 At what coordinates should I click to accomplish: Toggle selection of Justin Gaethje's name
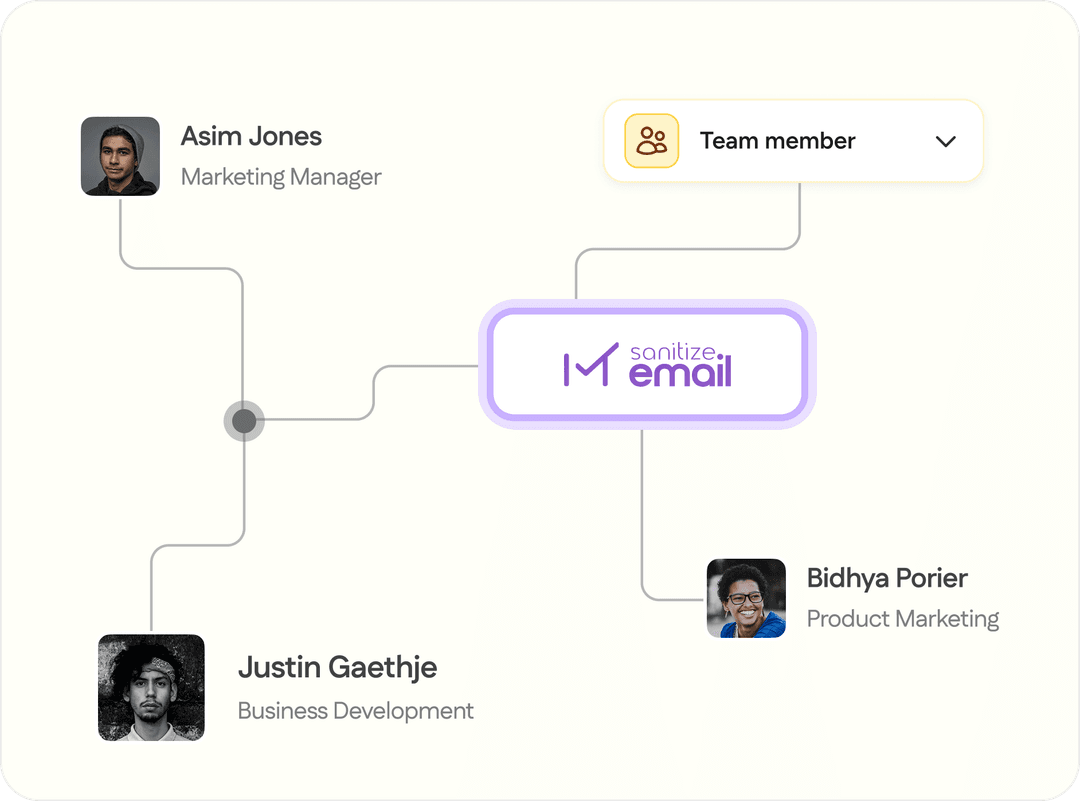coord(337,667)
